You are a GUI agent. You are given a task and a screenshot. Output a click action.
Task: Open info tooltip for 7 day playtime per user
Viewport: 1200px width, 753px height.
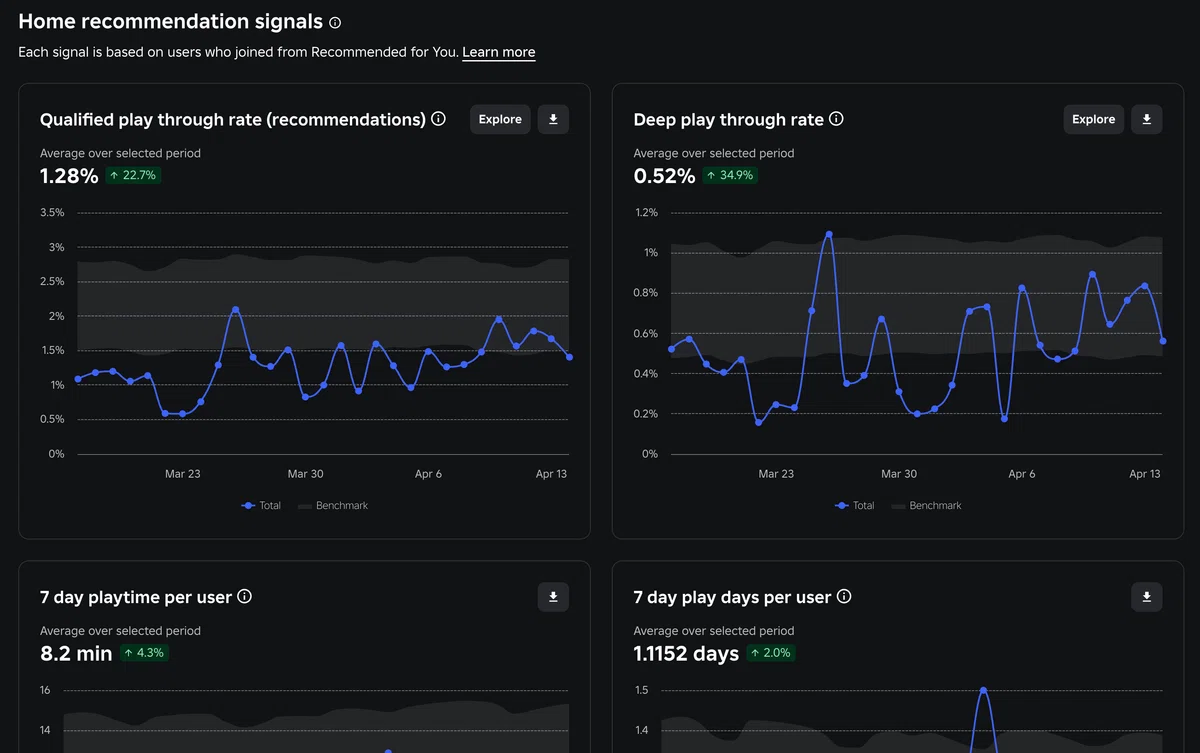click(244, 597)
